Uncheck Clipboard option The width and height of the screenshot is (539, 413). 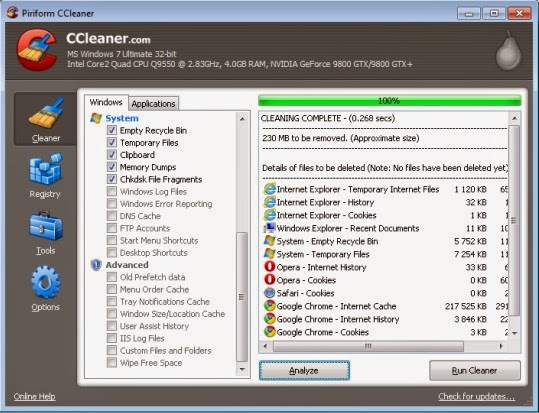click(112, 154)
